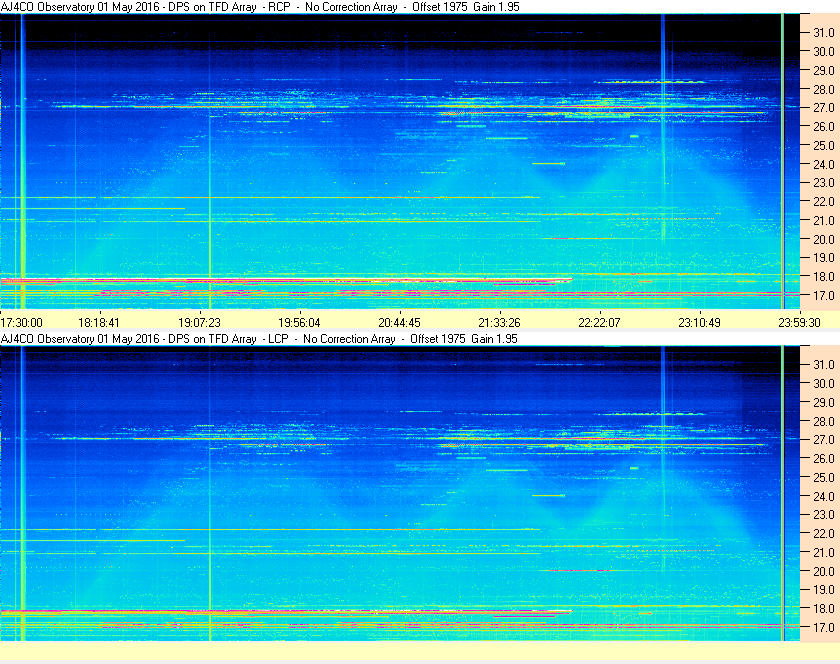This screenshot has height=664, width=840.
Task: Click 18.0 frequency label on LCP plot
Action: (824, 608)
